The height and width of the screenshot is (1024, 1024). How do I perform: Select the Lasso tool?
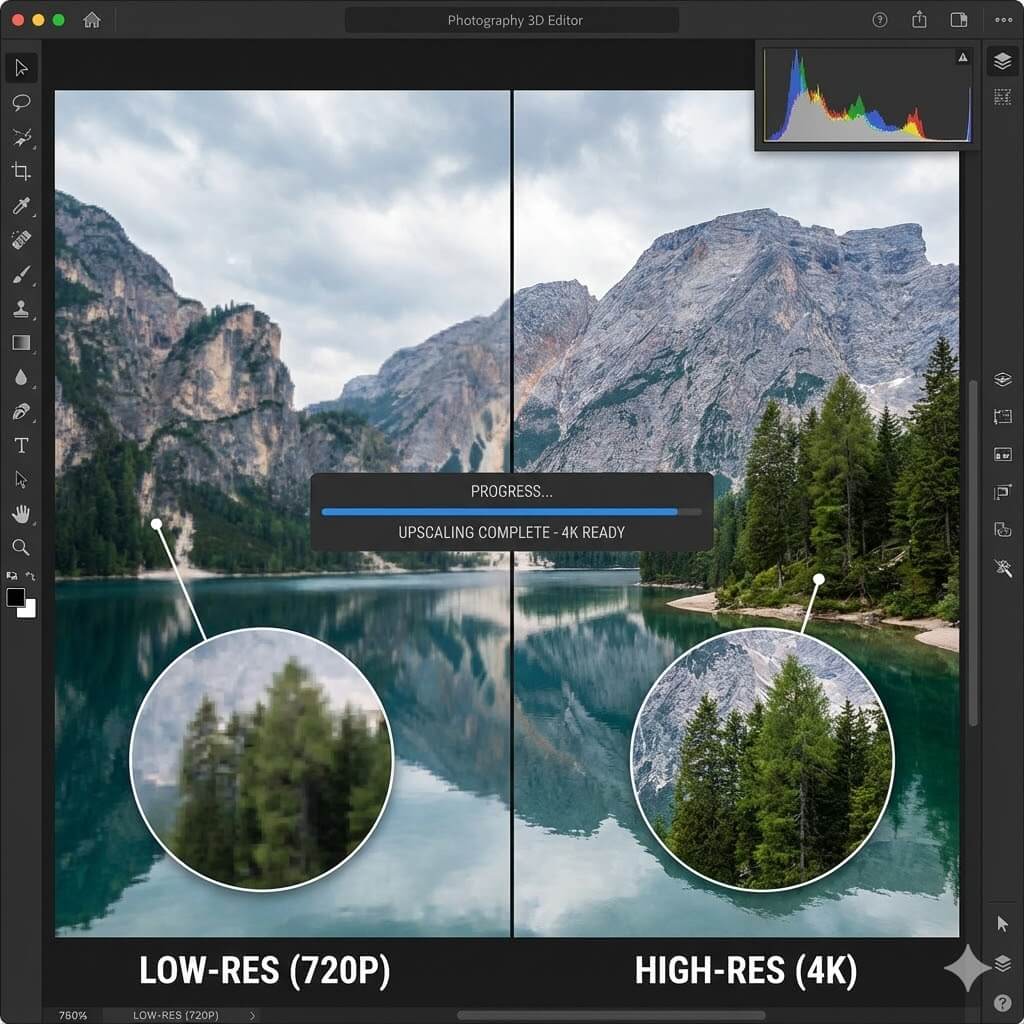click(21, 102)
